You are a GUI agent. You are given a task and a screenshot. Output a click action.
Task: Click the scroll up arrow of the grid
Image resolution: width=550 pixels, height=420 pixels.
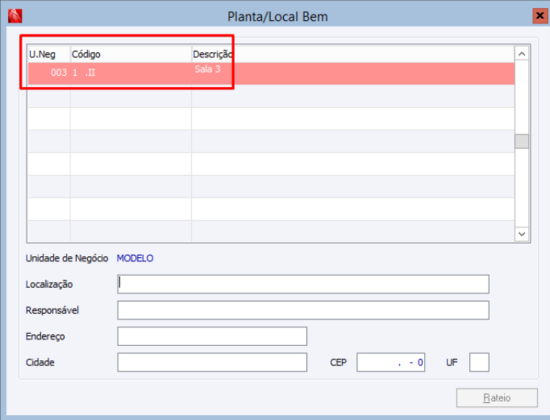click(522, 54)
